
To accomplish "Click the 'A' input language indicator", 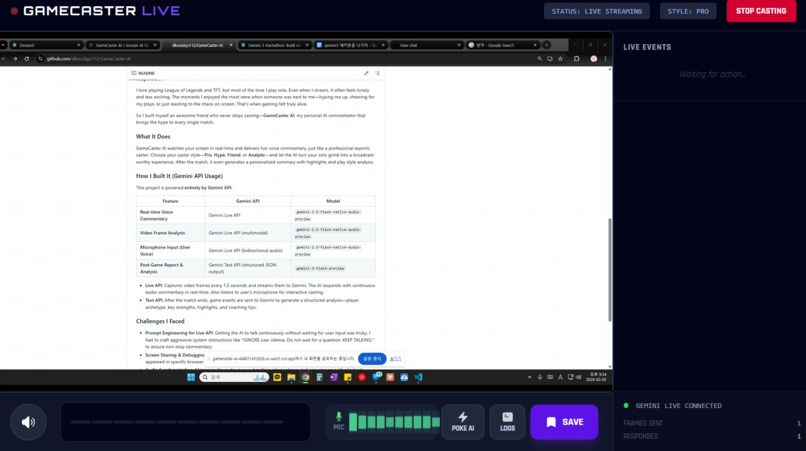I will click(x=560, y=377).
